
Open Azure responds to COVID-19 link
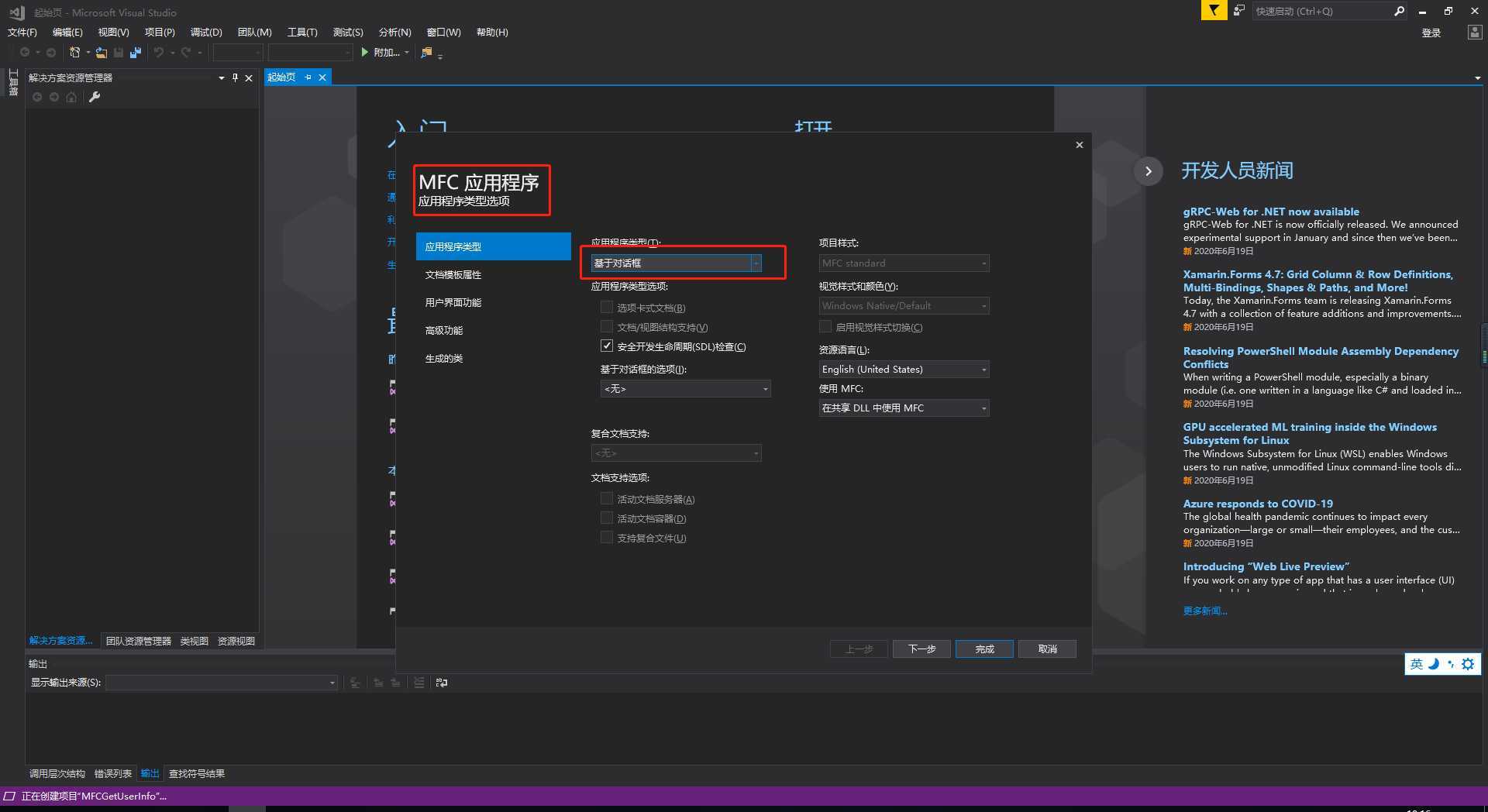[x=1258, y=504]
